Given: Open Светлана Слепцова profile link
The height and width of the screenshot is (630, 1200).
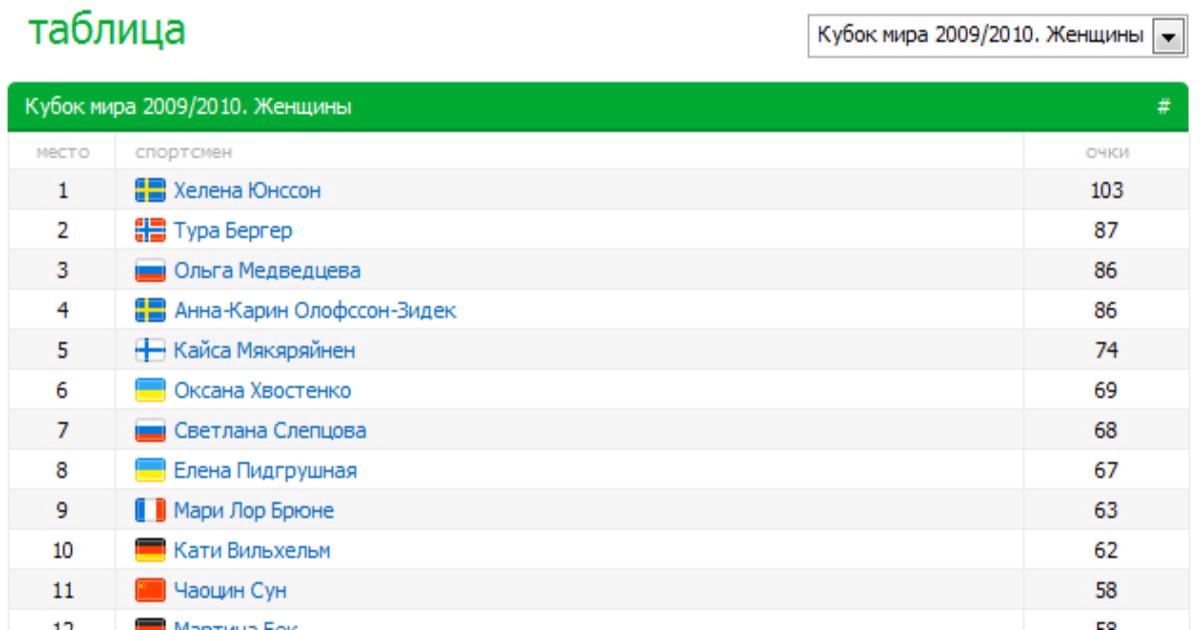Looking at the screenshot, I should [x=269, y=431].
